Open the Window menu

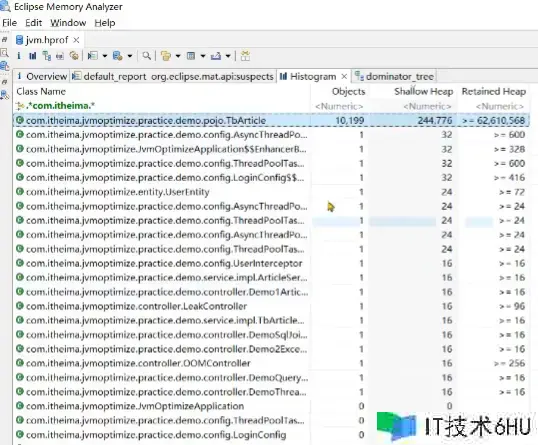tap(68, 23)
